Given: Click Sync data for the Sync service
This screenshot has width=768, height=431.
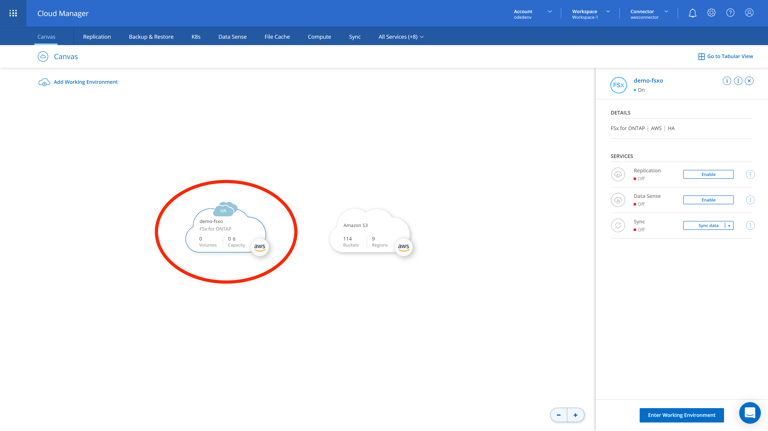Looking at the screenshot, I should pos(704,226).
